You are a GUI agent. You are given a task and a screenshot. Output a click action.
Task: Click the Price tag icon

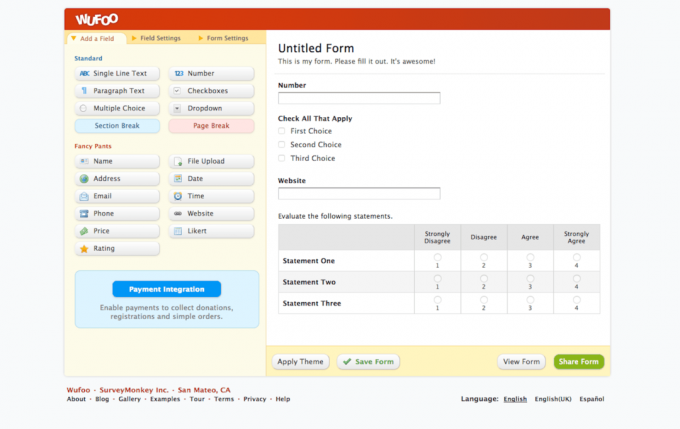[x=84, y=231]
